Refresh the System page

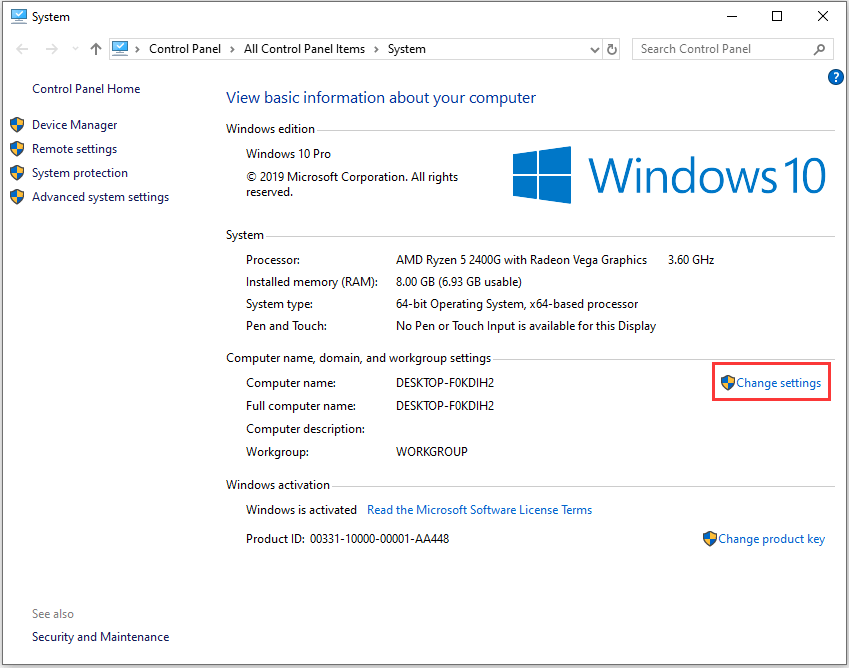[x=612, y=49]
